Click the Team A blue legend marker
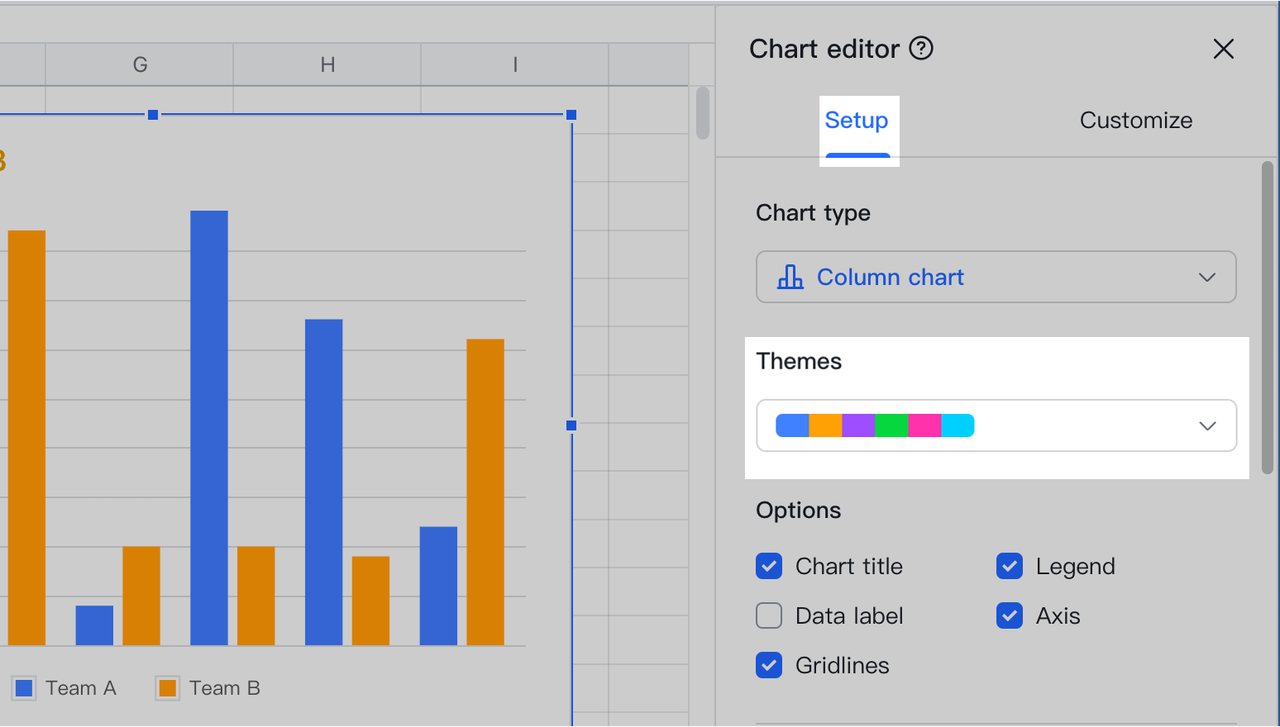Image resolution: width=1280 pixels, height=727 pixels. click(23, 688)
